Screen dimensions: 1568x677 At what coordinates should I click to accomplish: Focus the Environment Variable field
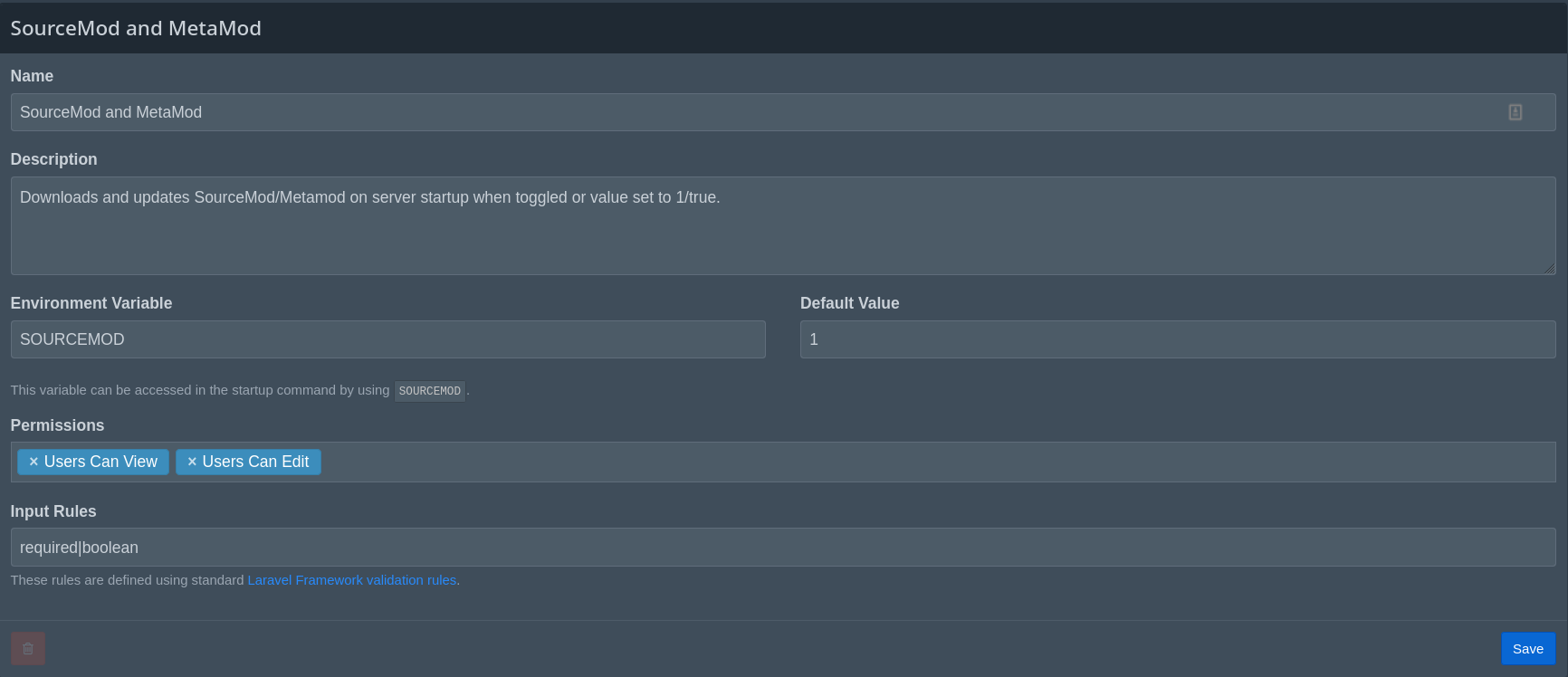click(x=388, y=339)
